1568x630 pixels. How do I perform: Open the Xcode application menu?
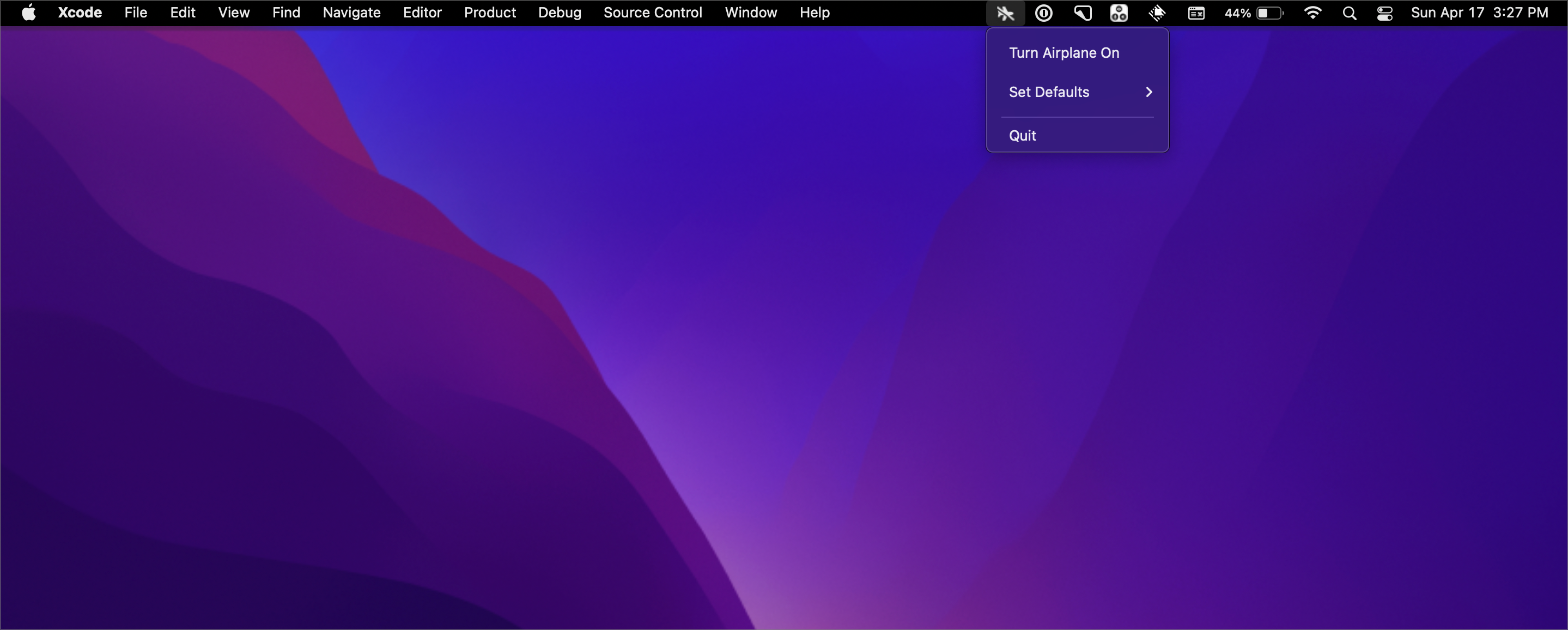point(80,13)
